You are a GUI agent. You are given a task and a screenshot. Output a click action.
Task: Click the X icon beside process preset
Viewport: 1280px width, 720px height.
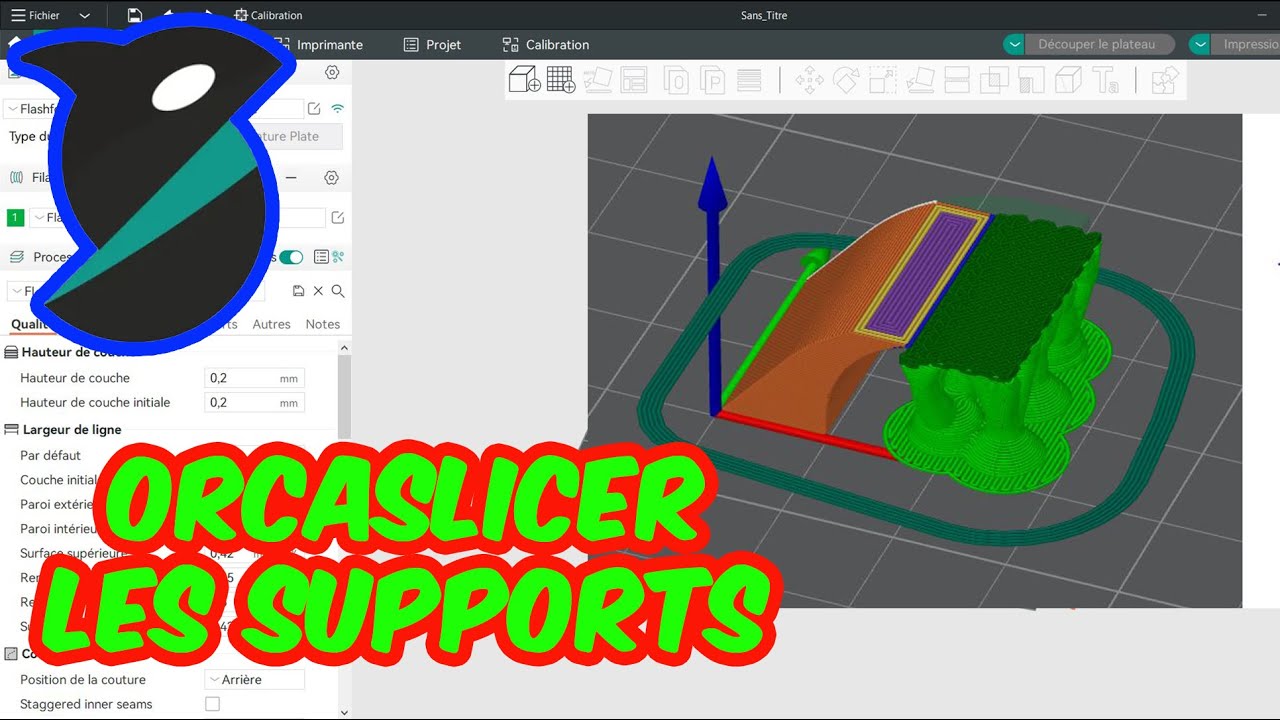[318, 291]
